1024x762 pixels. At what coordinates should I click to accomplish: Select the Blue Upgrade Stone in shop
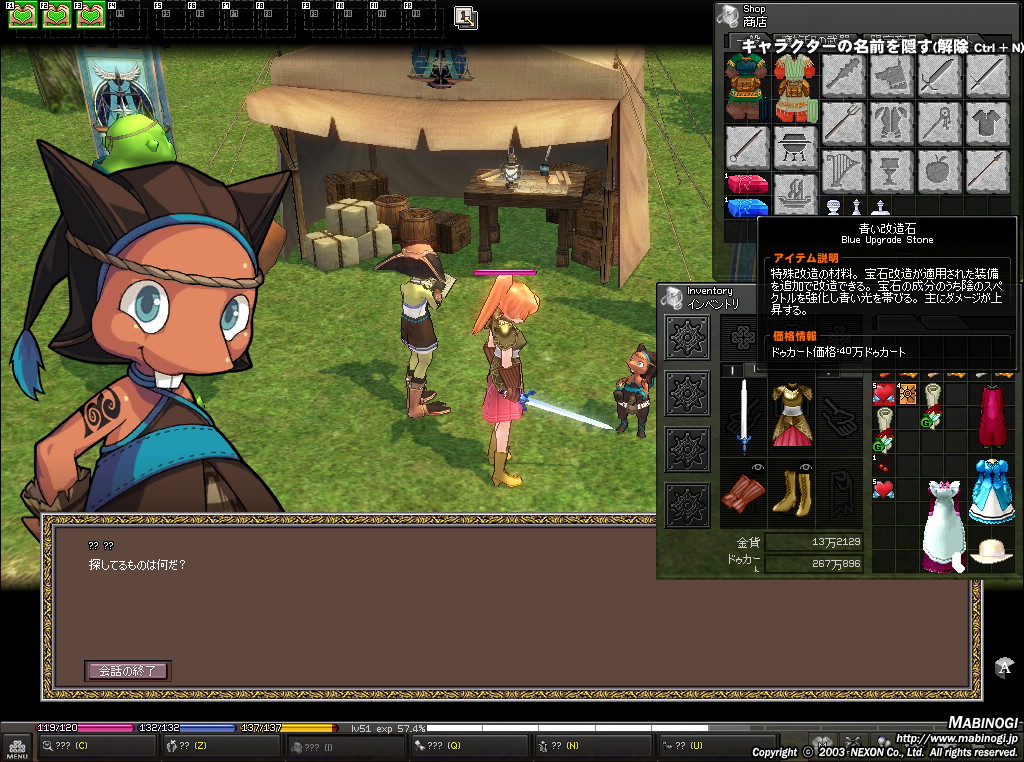[x=748, y=207]
